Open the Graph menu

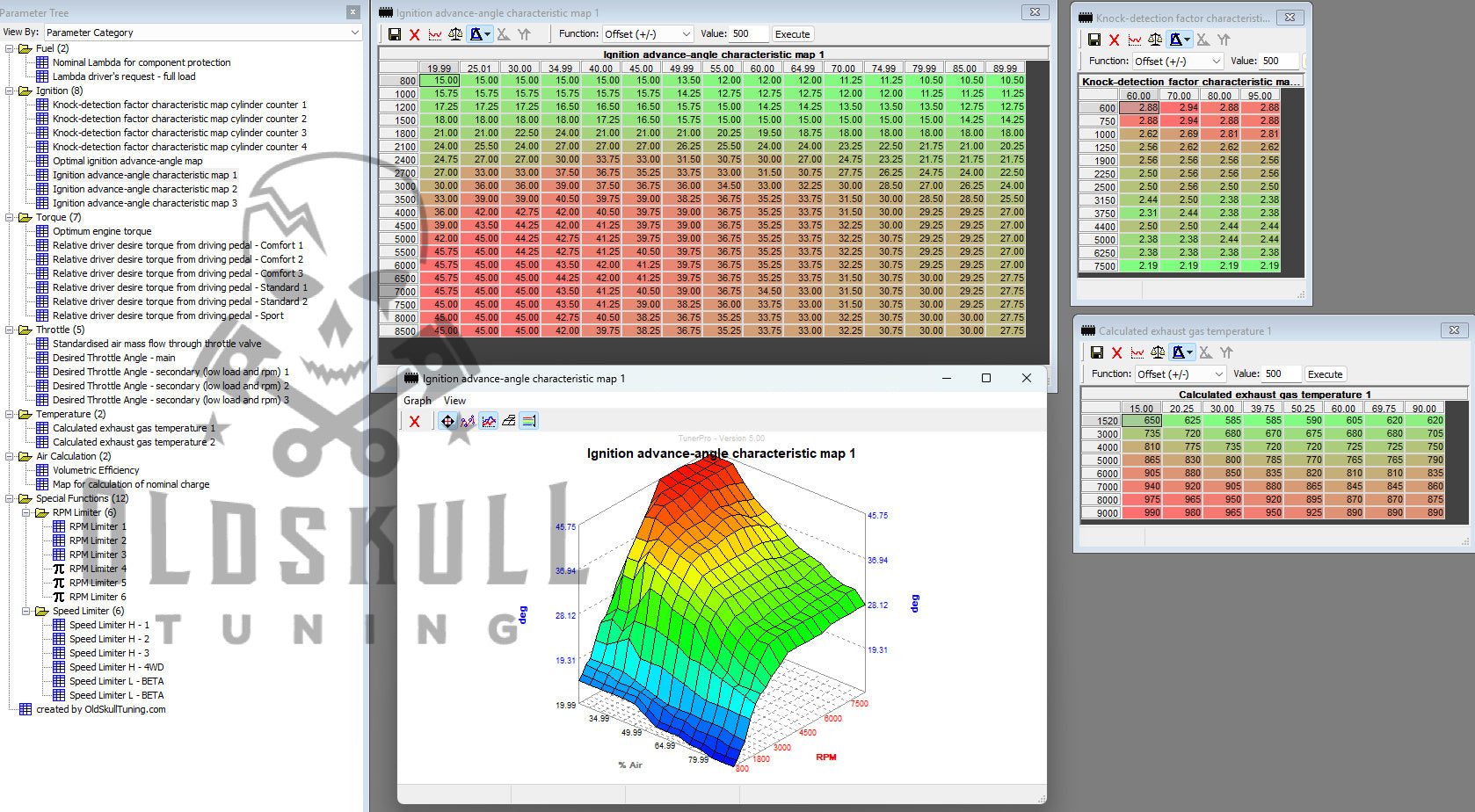418,401
